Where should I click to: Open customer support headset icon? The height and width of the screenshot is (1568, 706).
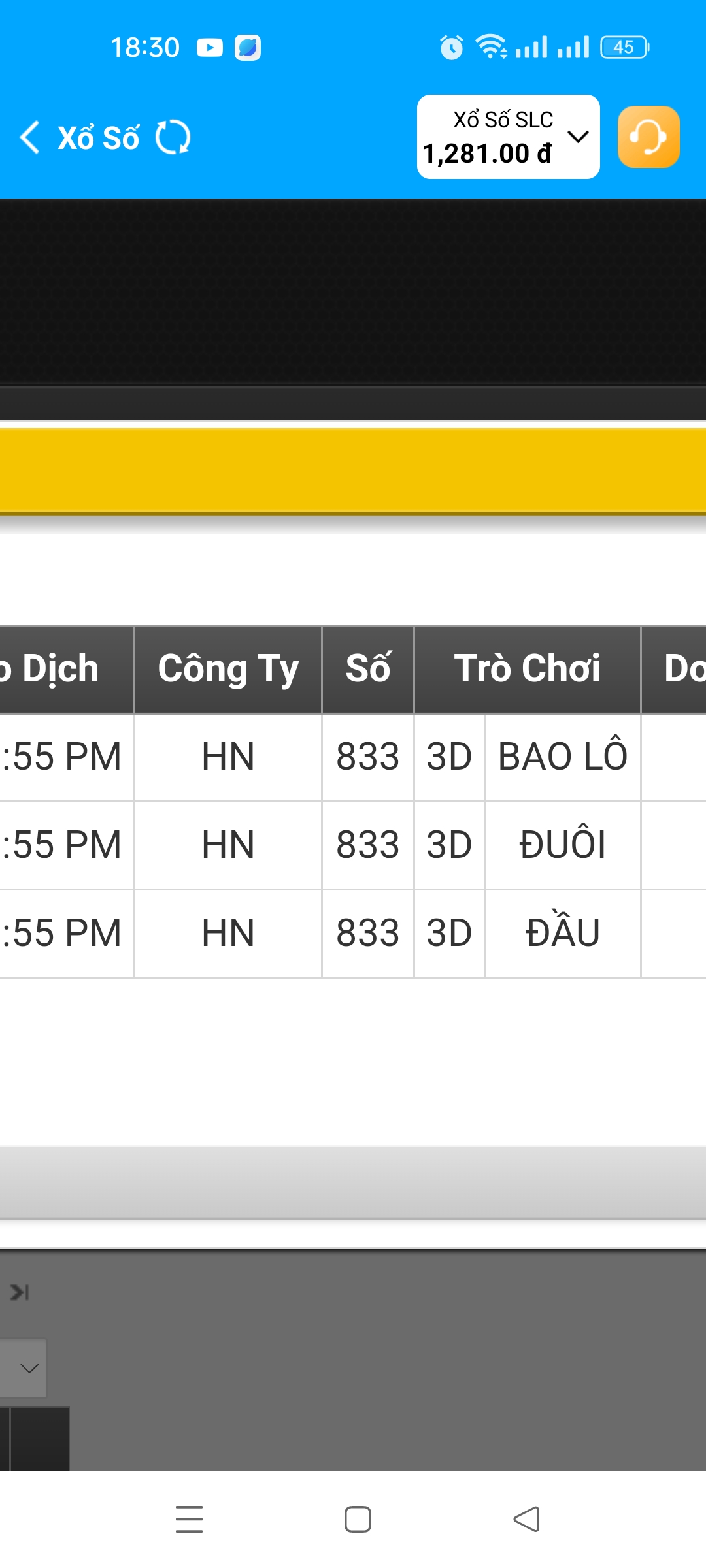point(648,137)
